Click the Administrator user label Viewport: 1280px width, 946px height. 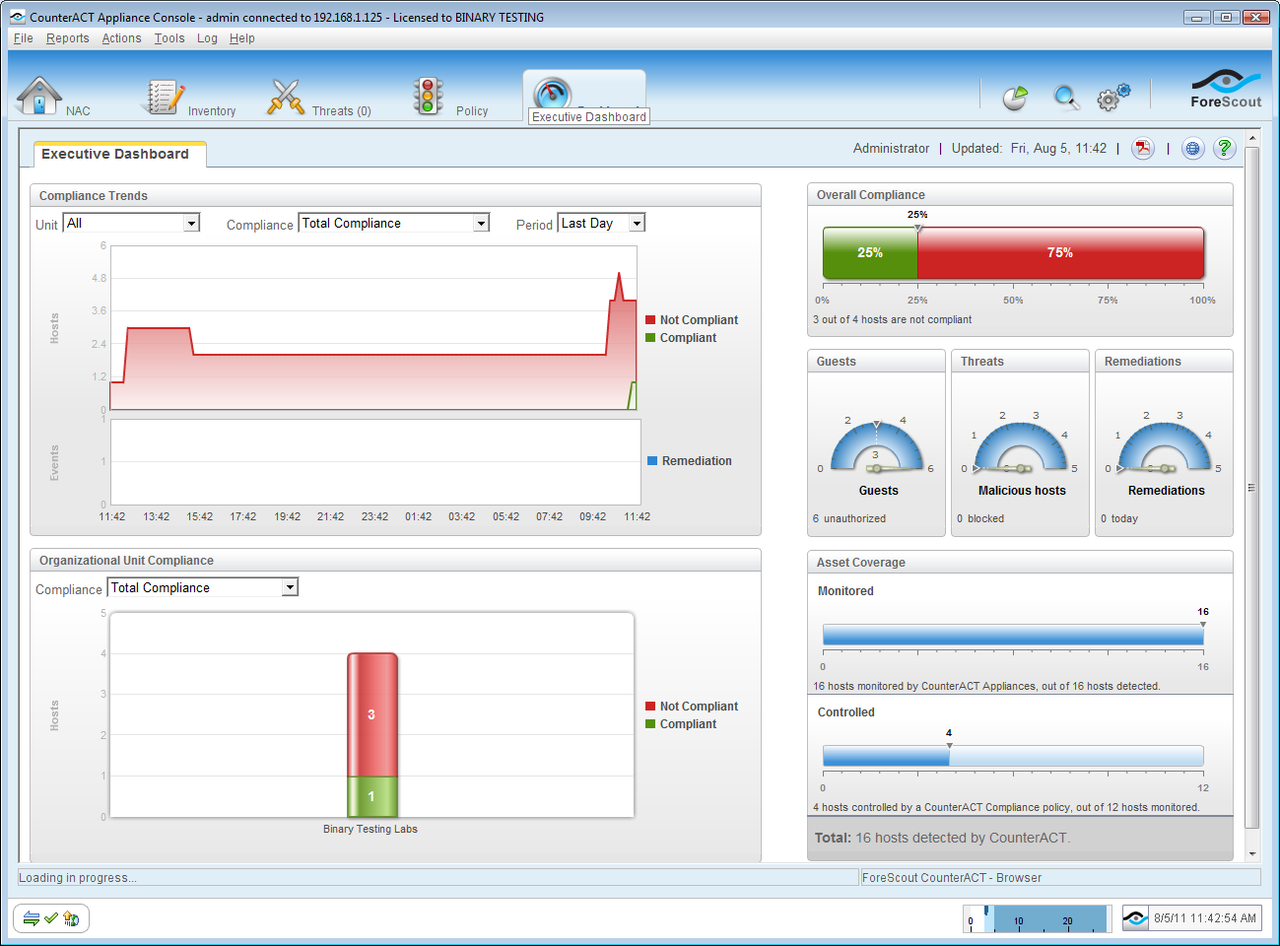tap(891, 148)
